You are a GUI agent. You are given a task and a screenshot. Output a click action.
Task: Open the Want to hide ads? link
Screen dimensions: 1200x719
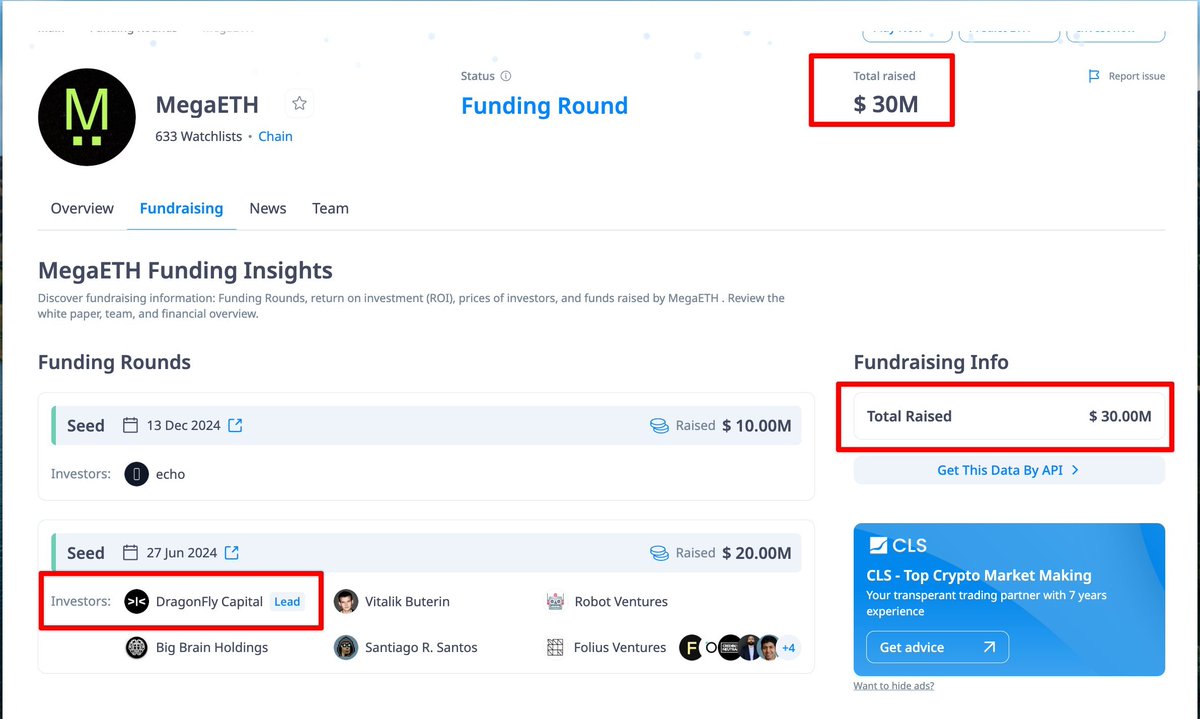[x=894, y=686]
